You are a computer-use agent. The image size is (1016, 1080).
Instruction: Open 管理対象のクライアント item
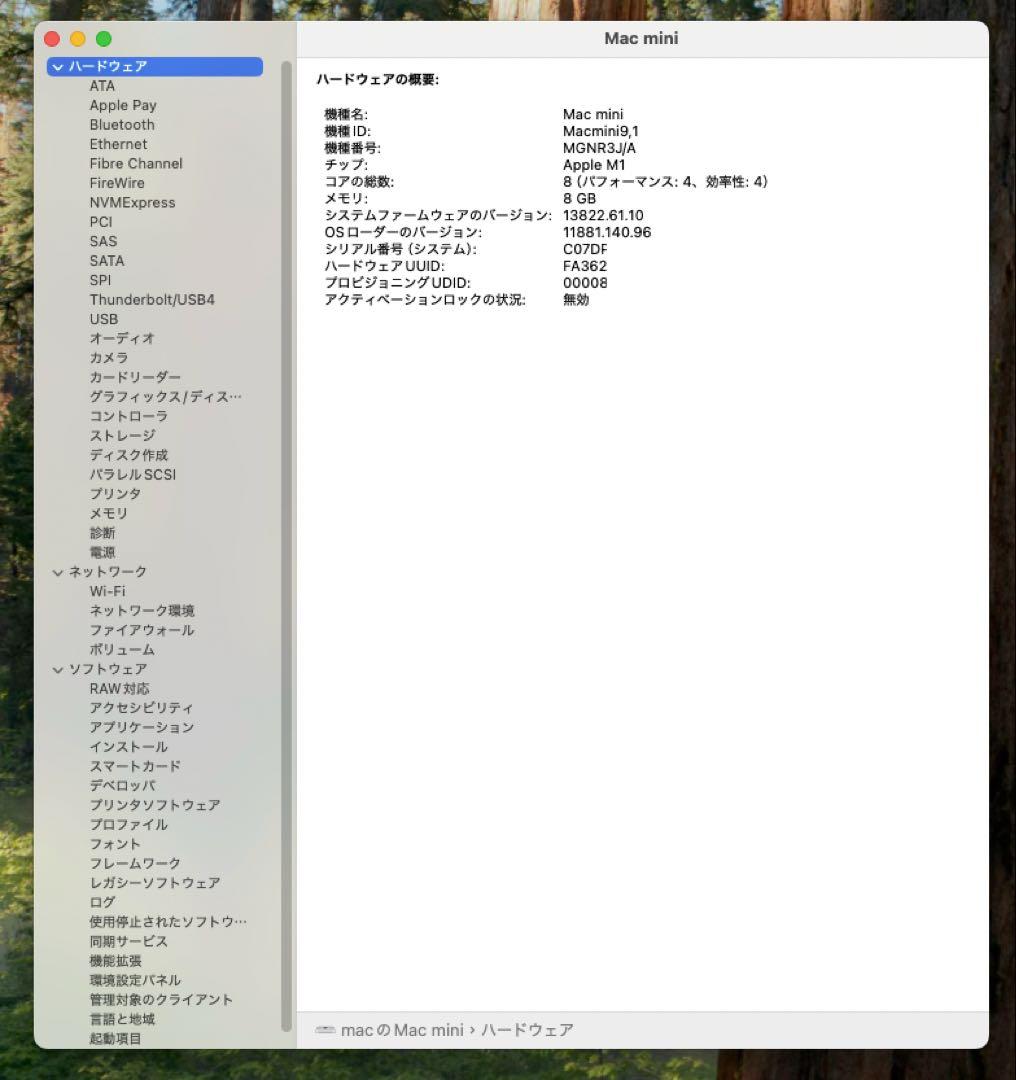tap(161, 999)
